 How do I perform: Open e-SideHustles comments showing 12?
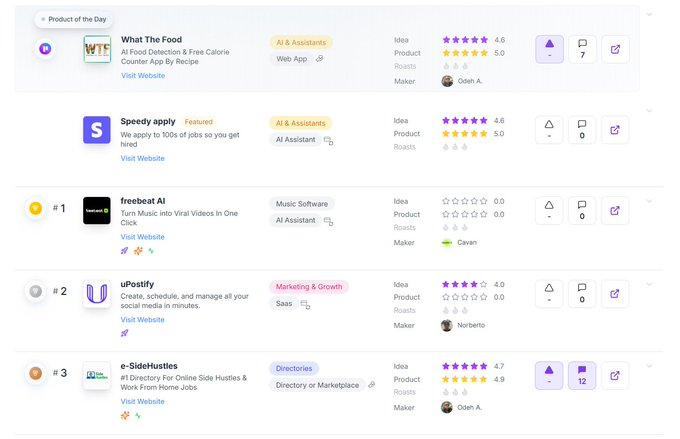click(582, 375)
